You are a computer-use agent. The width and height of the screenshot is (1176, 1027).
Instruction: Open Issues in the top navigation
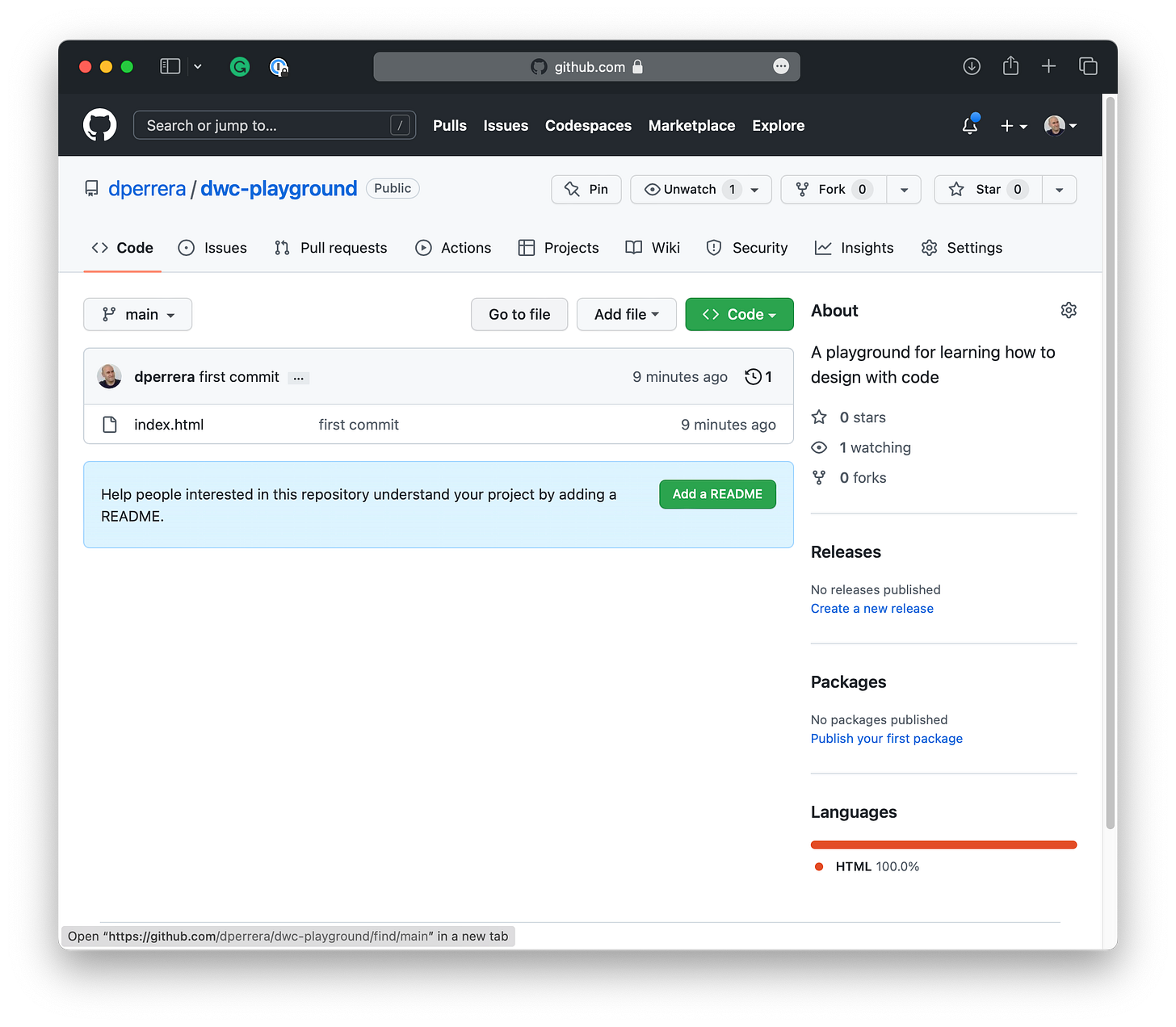[x=506, y=126]
